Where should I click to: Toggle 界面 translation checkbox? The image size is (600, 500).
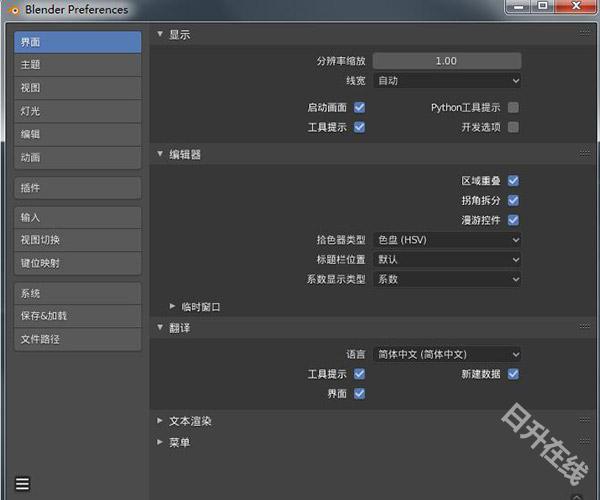tap(359, 393)
